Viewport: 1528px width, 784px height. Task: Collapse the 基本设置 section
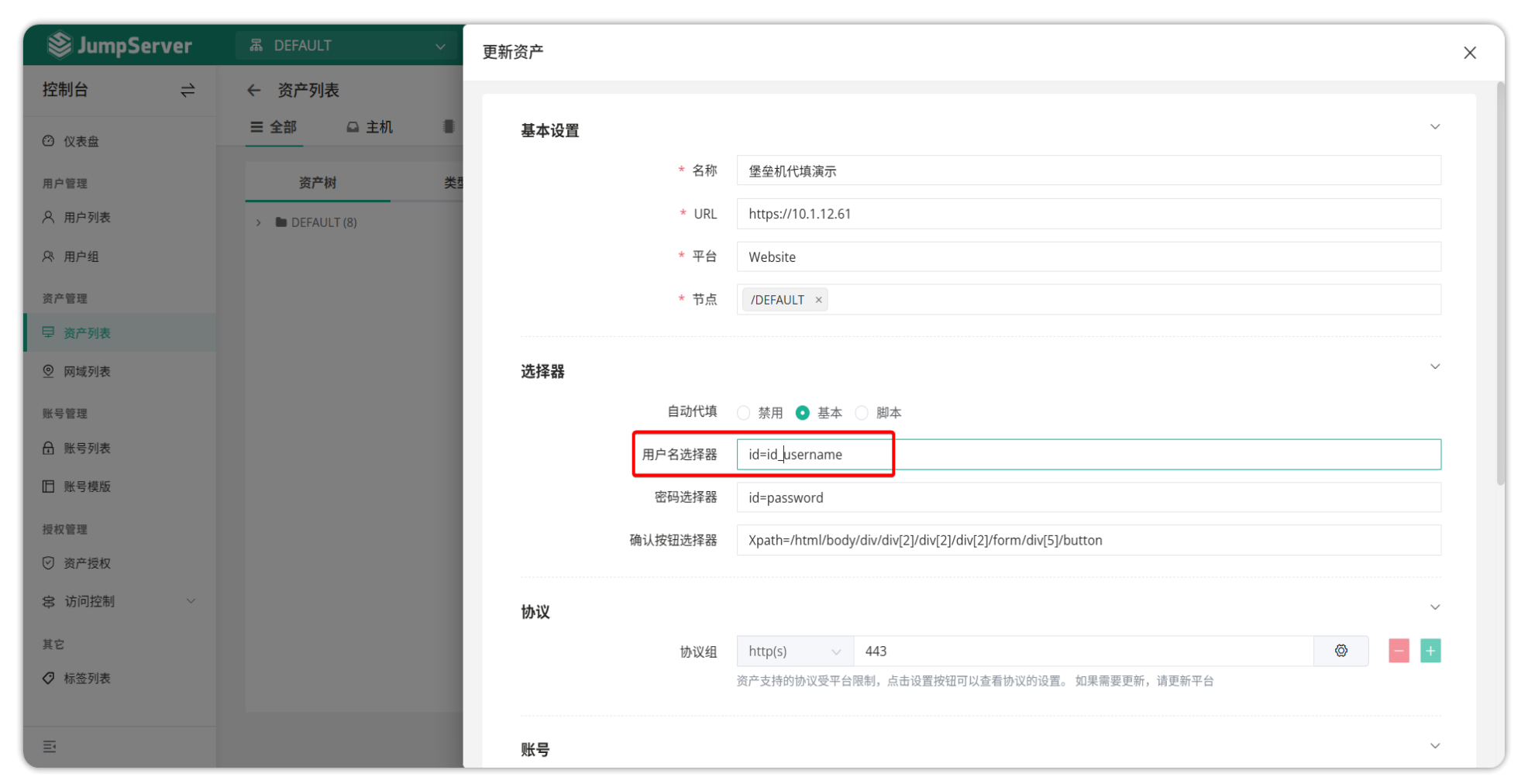pos(1435,127)
